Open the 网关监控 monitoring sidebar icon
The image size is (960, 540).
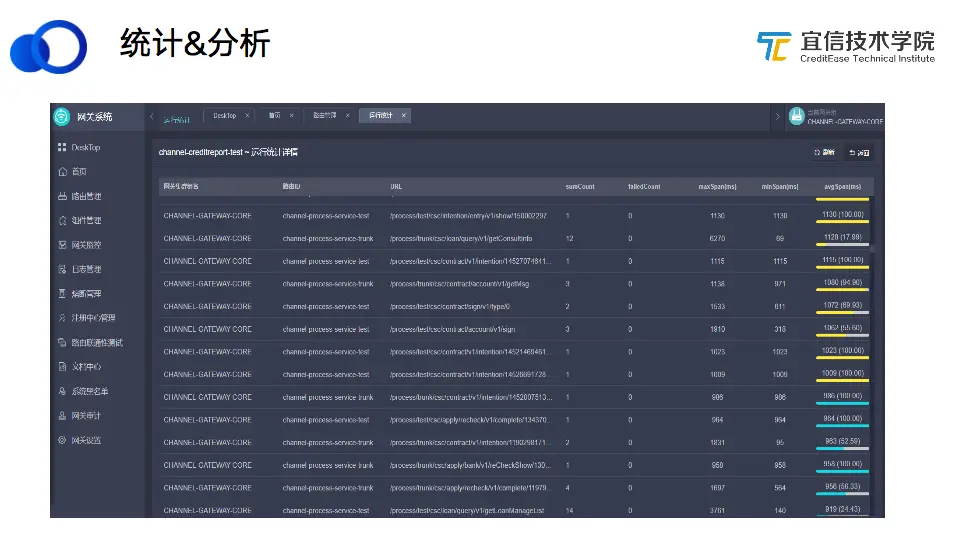(x=62, y=245)
